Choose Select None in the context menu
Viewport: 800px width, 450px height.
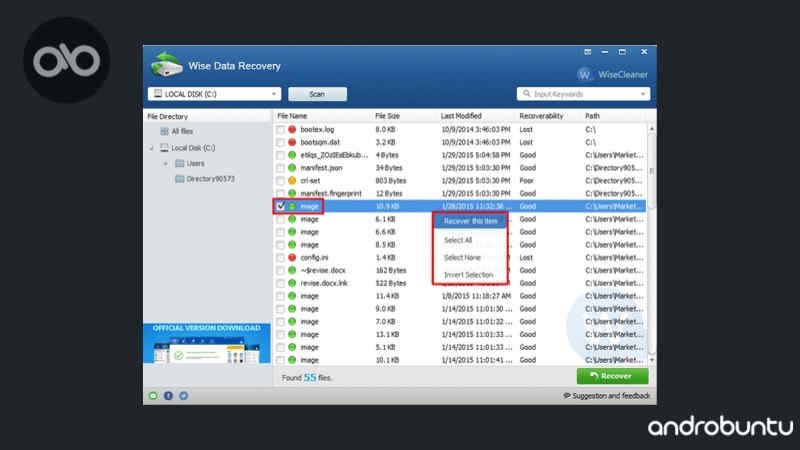coord(462,258)
